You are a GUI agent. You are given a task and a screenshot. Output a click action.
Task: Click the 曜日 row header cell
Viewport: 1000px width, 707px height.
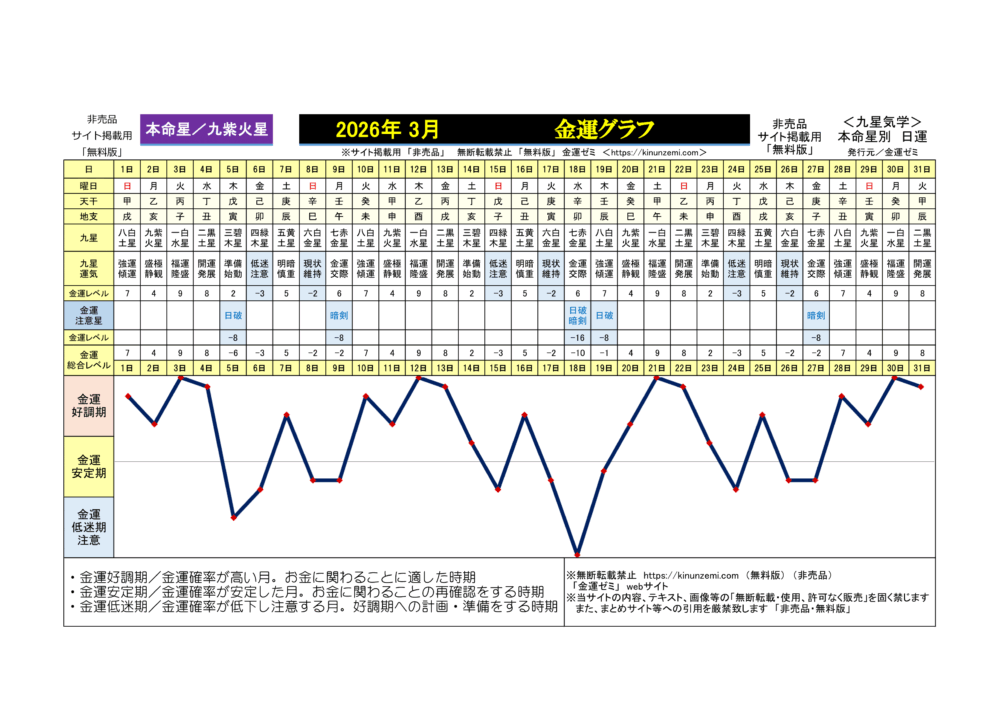pos(89,186)
